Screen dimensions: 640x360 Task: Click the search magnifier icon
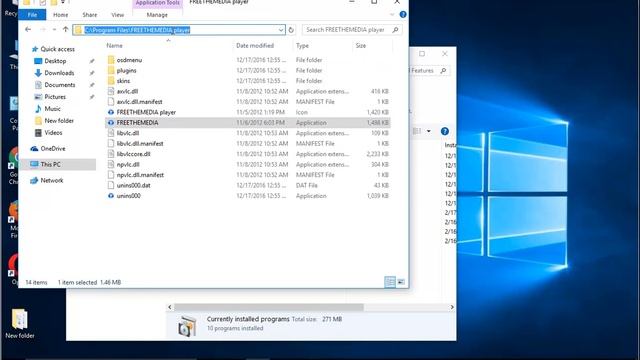coord(395,30)
